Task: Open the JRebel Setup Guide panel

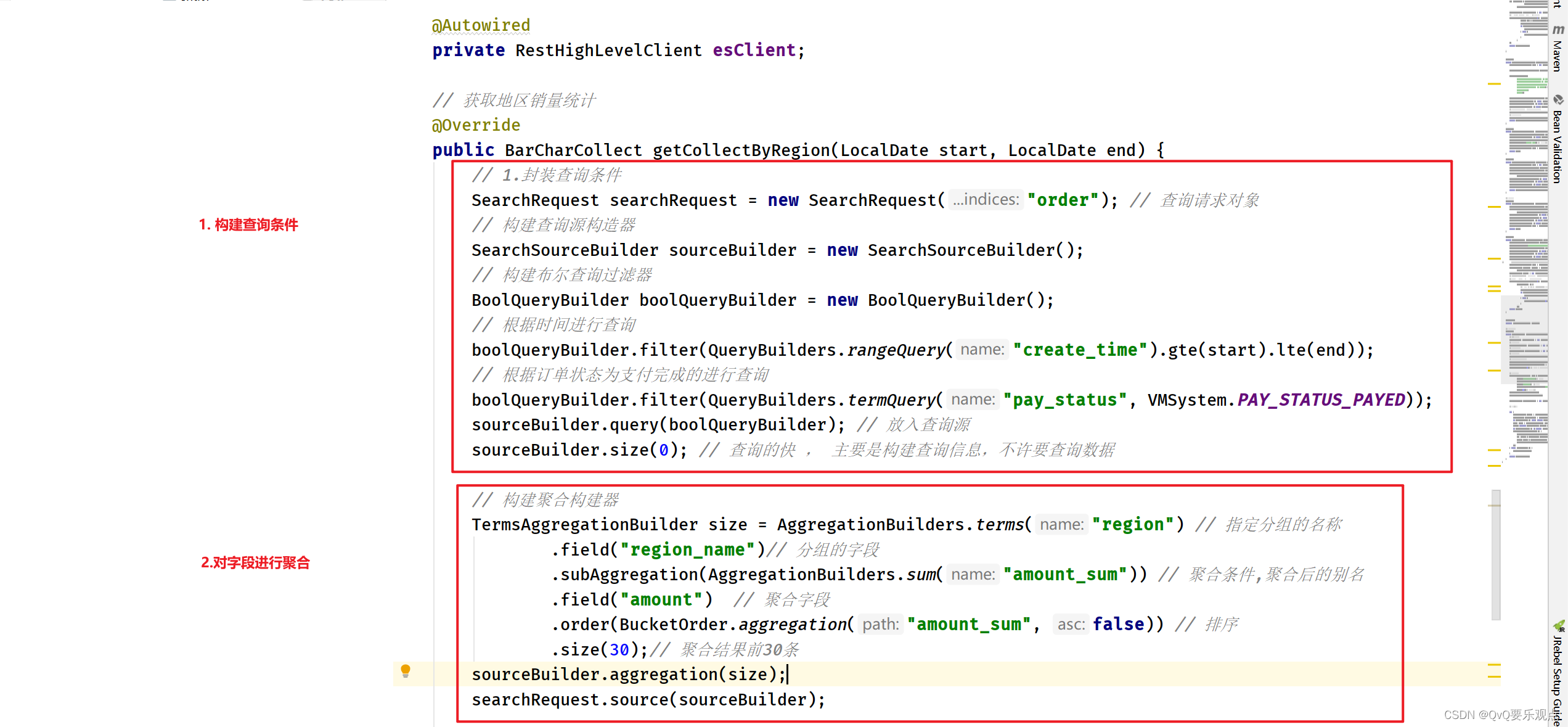Action: tap(1558, 673)
